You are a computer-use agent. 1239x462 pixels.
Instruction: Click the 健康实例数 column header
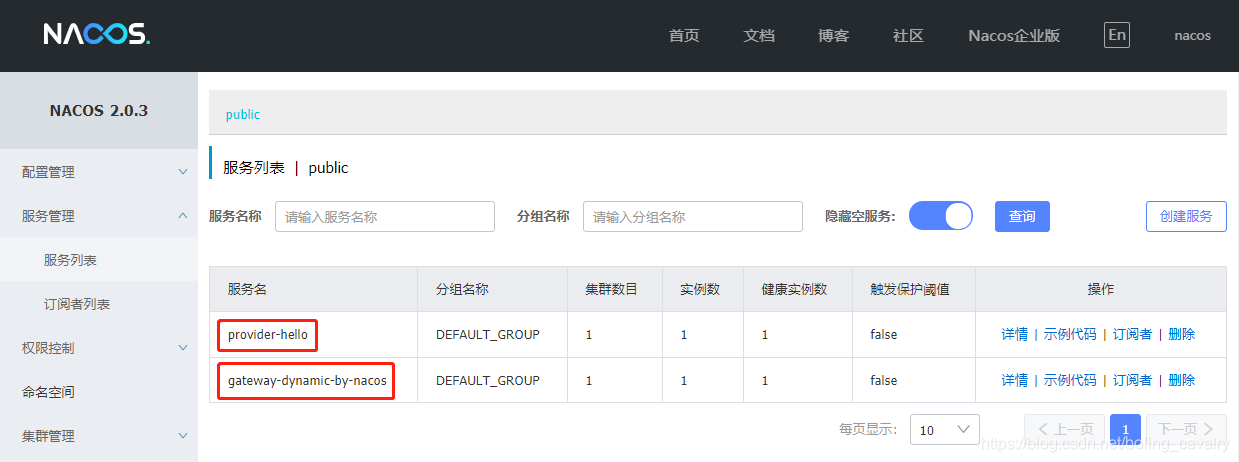(794, 289)
